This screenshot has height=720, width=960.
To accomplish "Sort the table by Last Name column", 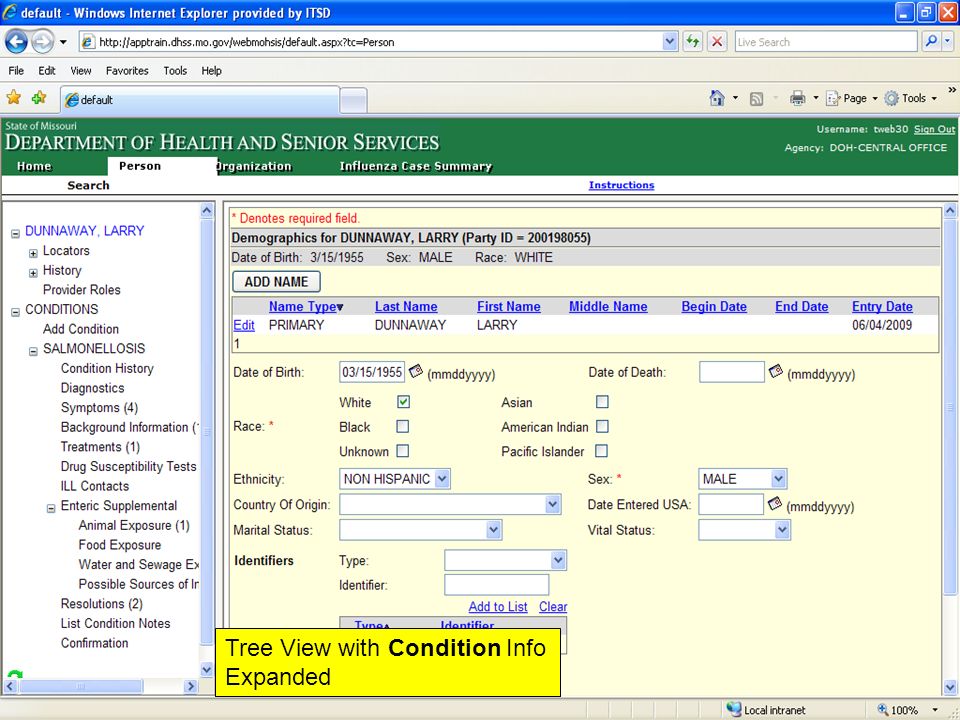I will tap(406, 307).
